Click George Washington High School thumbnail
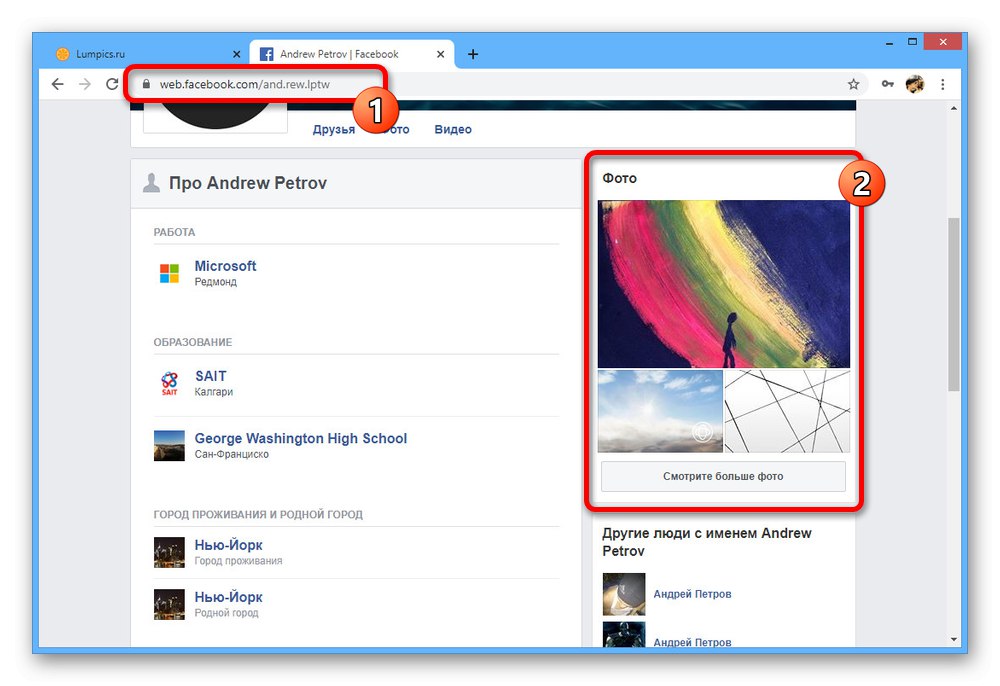1000x686 pixels. point(169,446)
